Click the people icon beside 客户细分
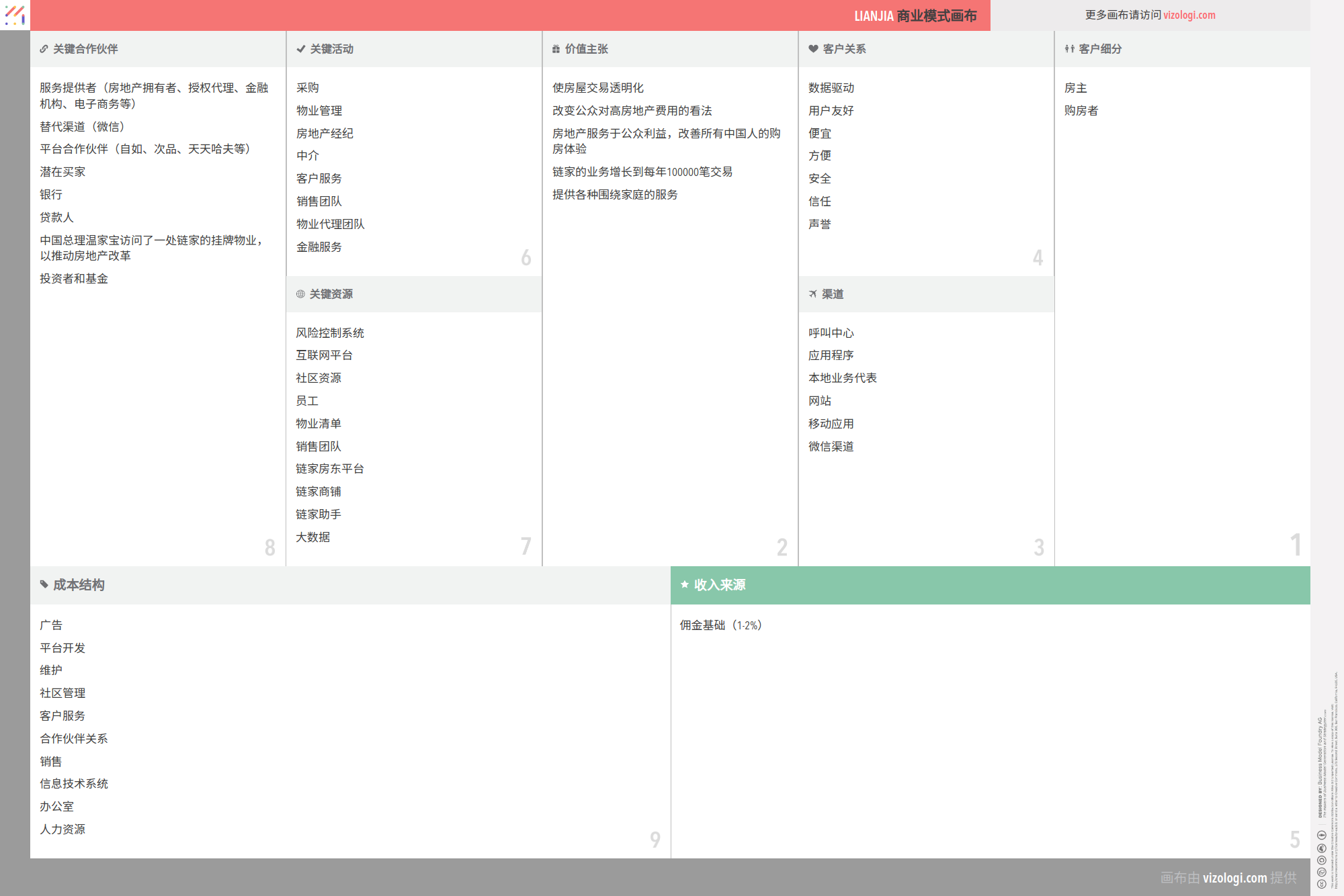1344x896 pixels. [x=1069, y=49]
